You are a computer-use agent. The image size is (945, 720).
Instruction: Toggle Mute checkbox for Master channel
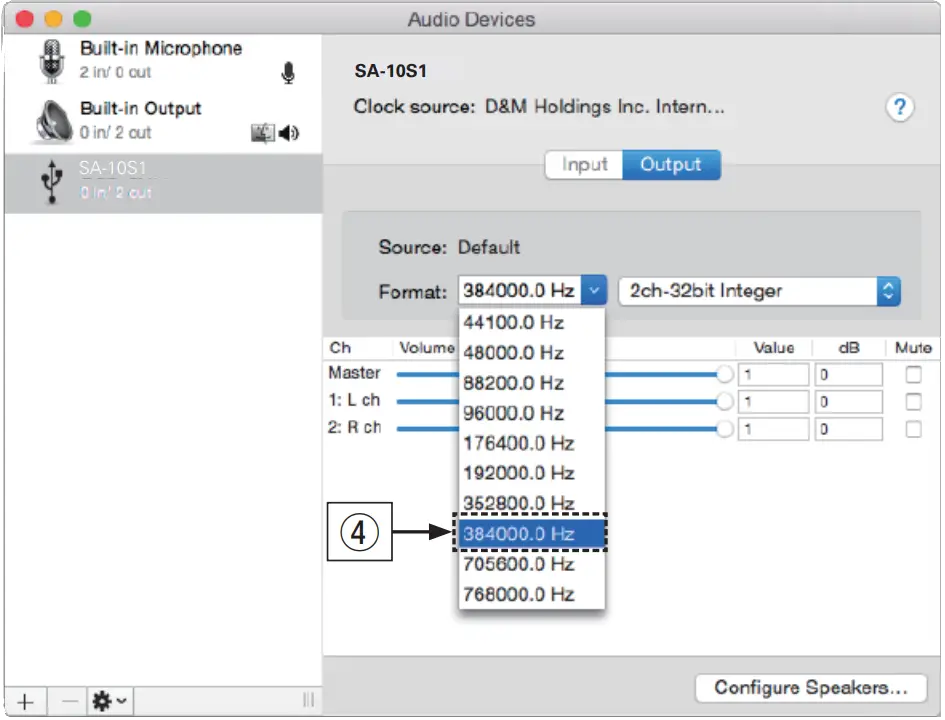(912, 374)
